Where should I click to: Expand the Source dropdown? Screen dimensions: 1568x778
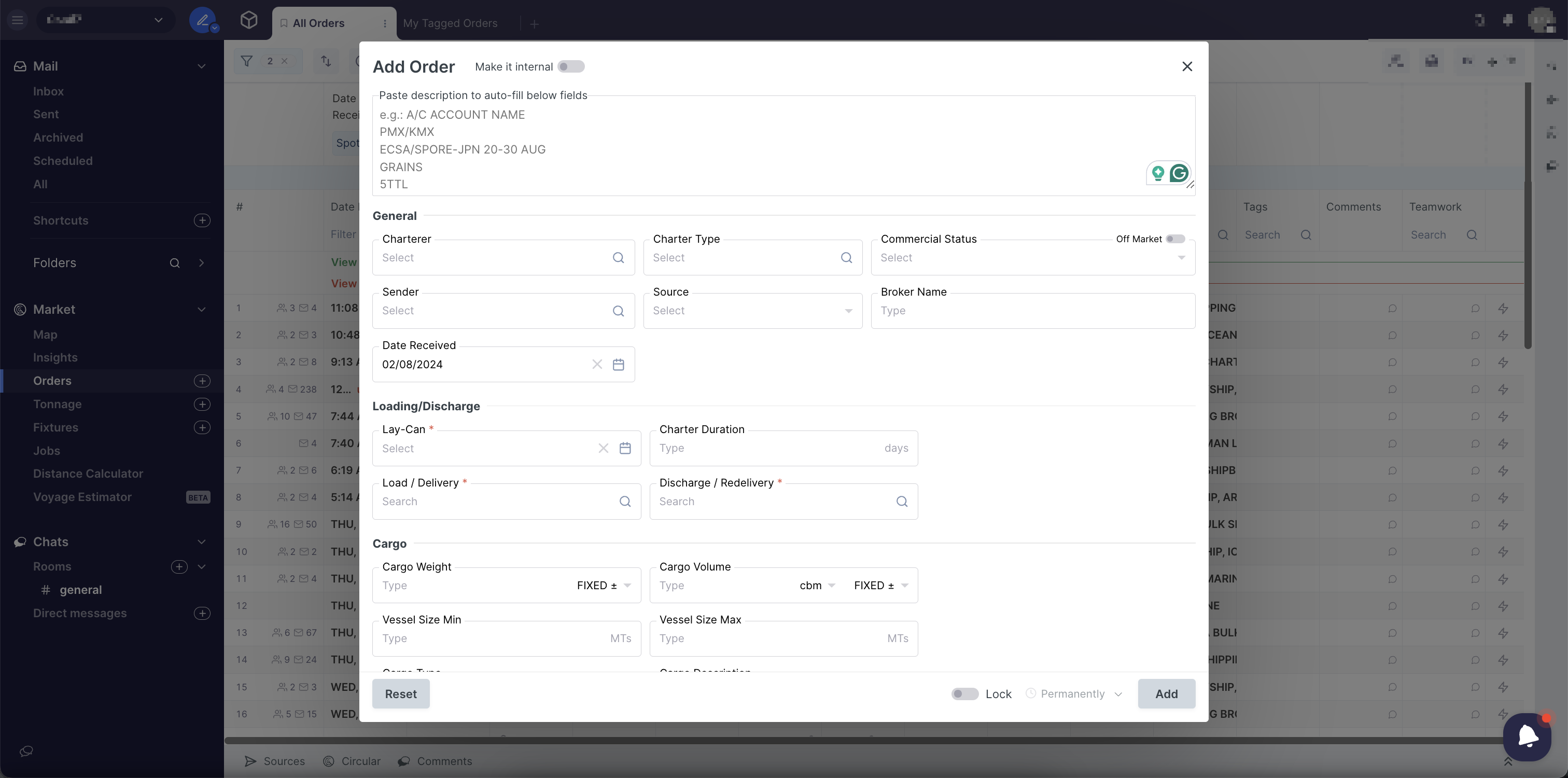pyautogui.click(x=752, y=311)
